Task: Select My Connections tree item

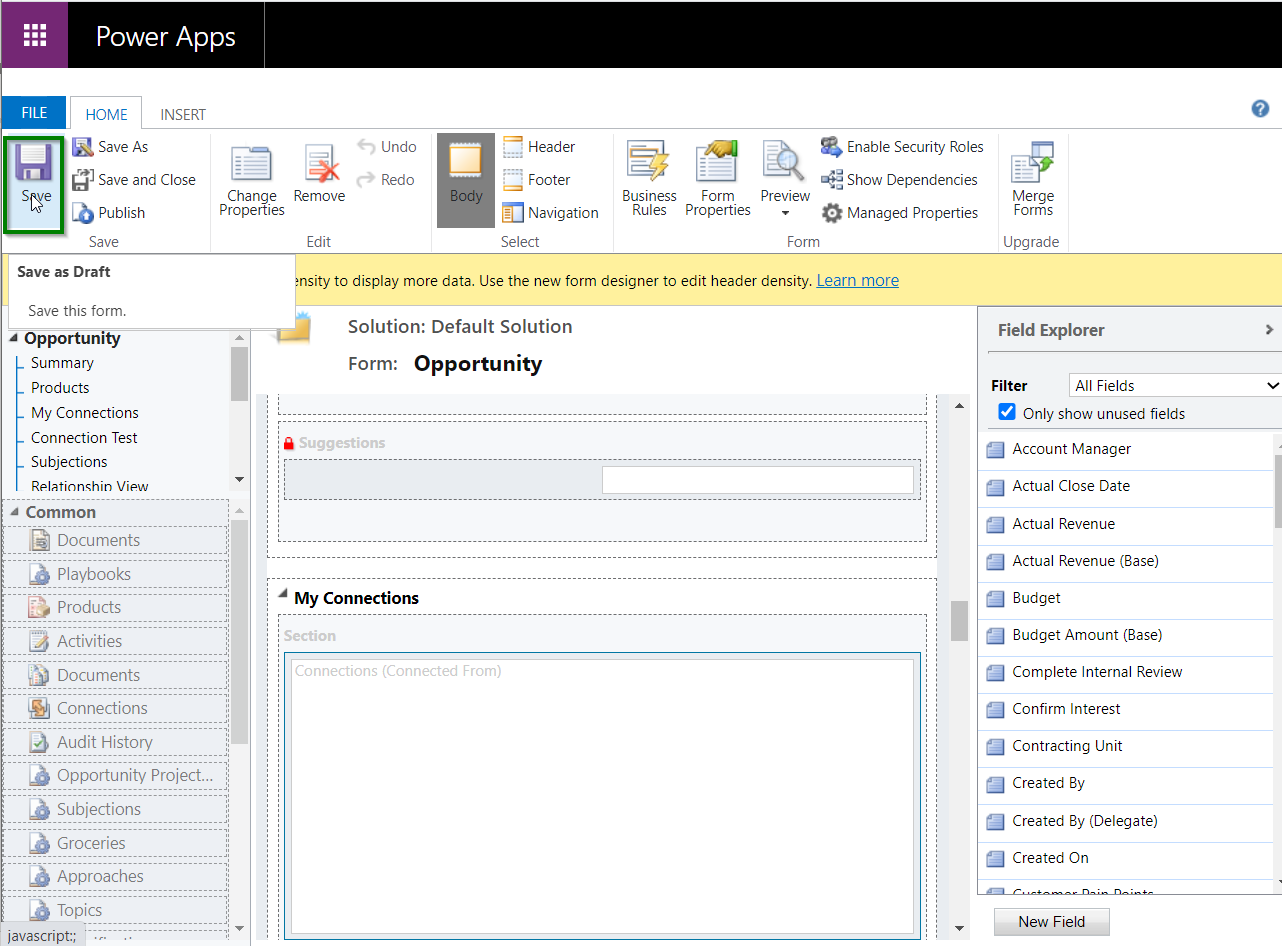Action: 85,413
